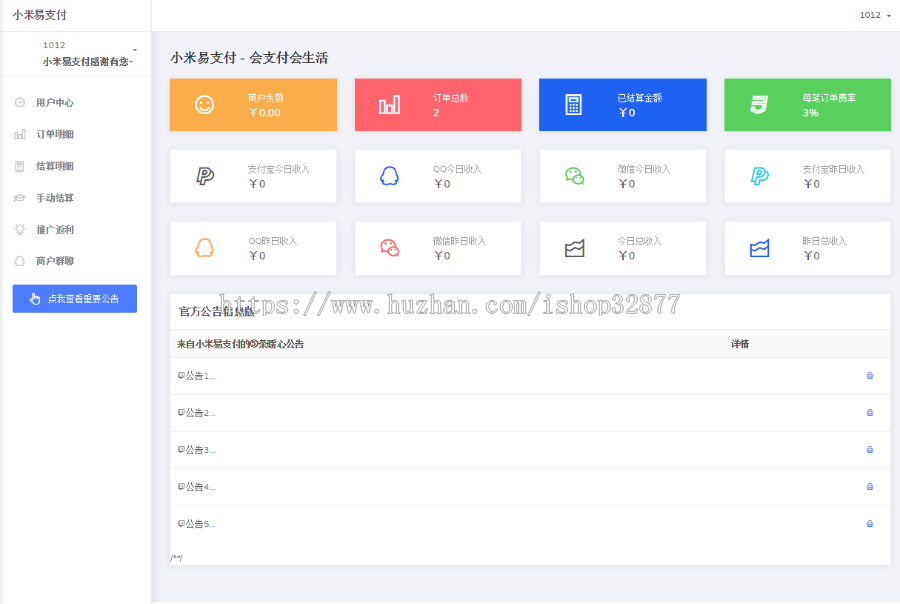Click the 用户中心 sidebar icon

20,103
